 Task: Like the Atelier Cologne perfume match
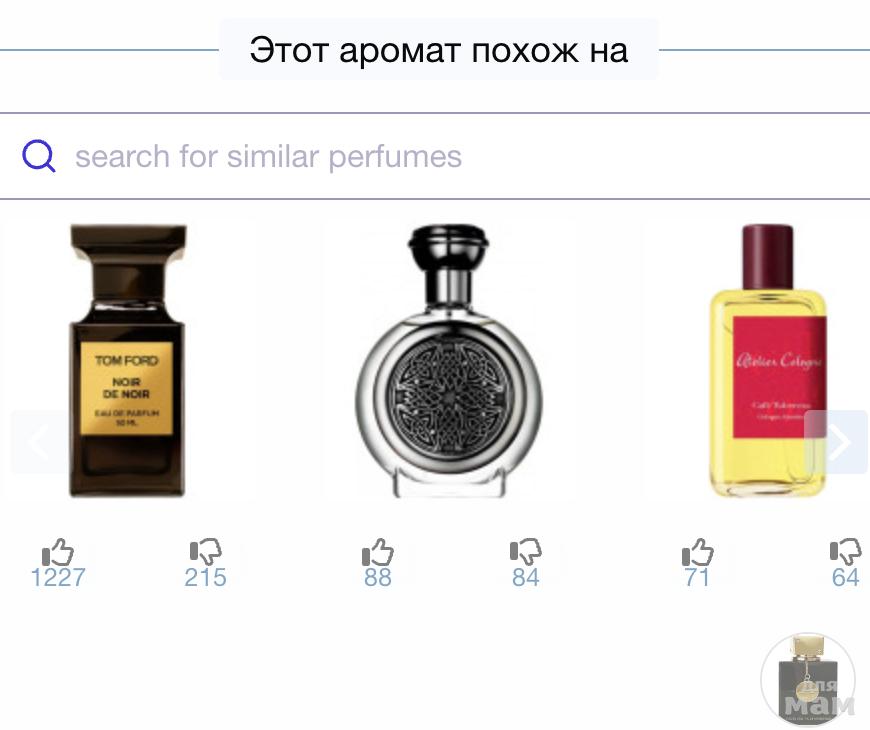click(697, 552)
